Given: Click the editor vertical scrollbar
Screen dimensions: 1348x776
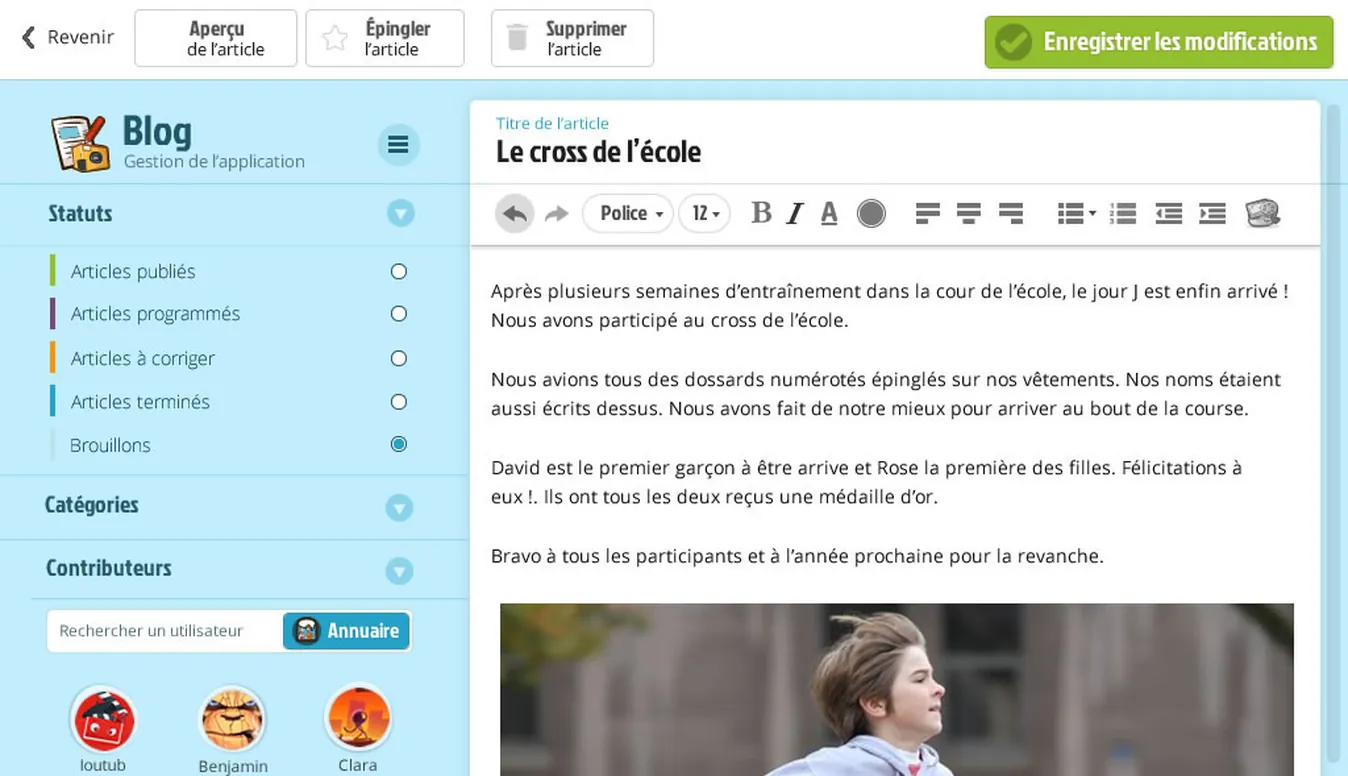Looking at the screenshot, I should [x=1332, y=434].
